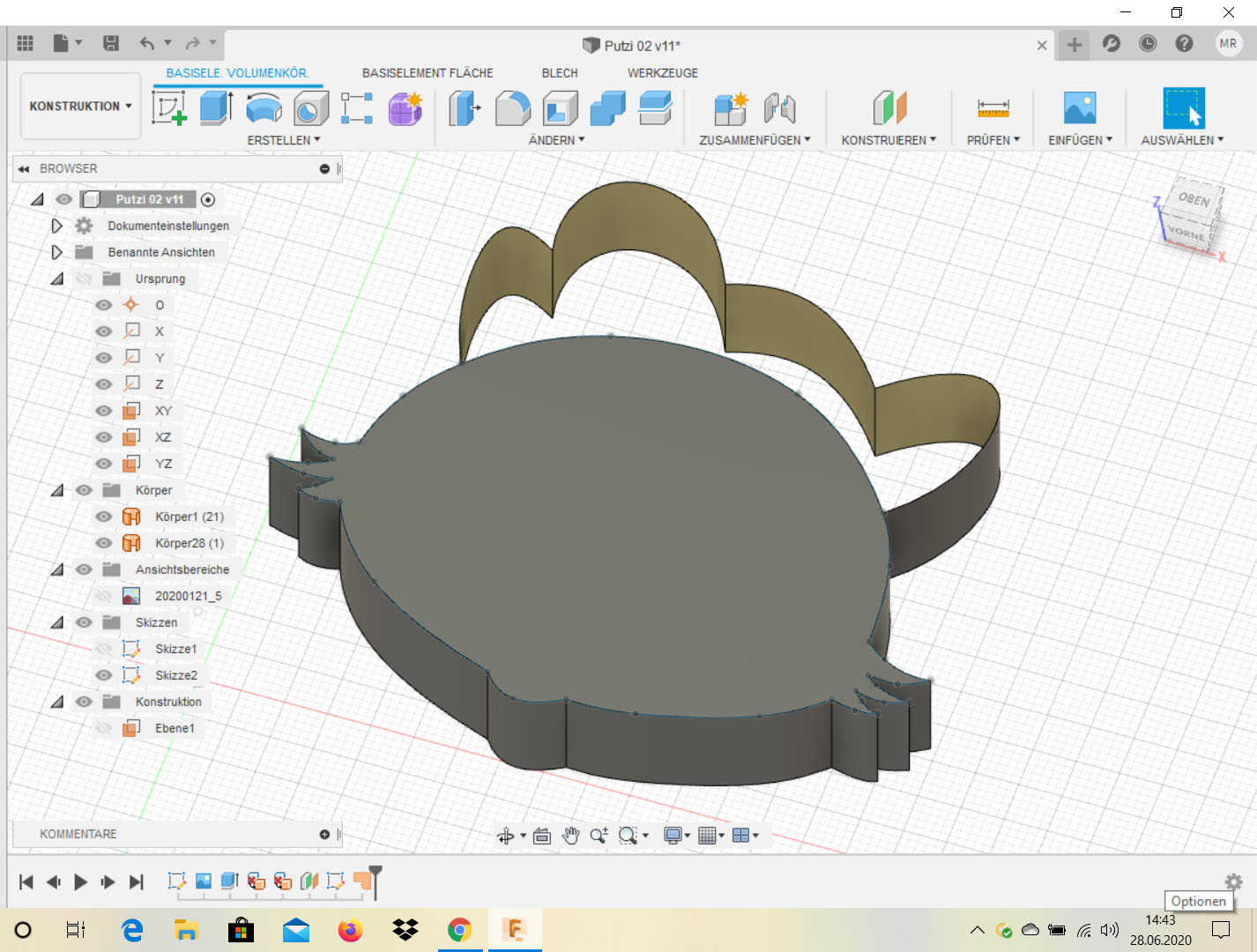Viewport: 1257px width, 952px height.
Task: Select the Hole tool icon
Action: 310,108
